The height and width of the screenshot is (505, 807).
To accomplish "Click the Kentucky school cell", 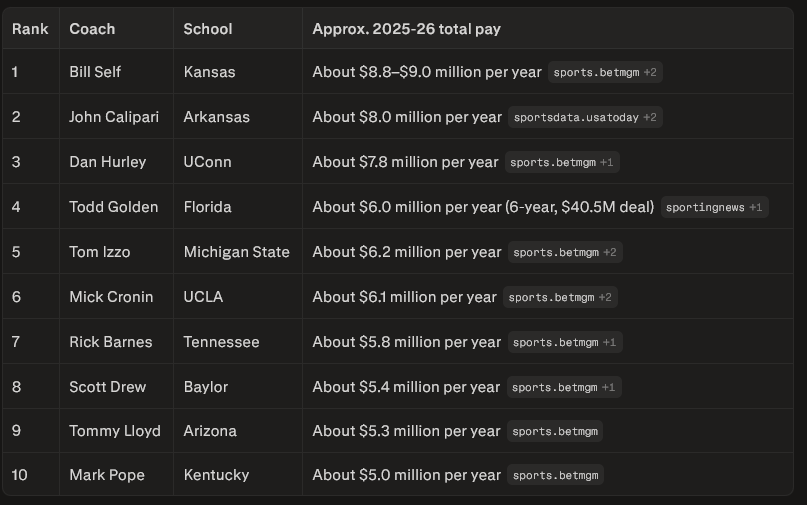I will point(216,475).
